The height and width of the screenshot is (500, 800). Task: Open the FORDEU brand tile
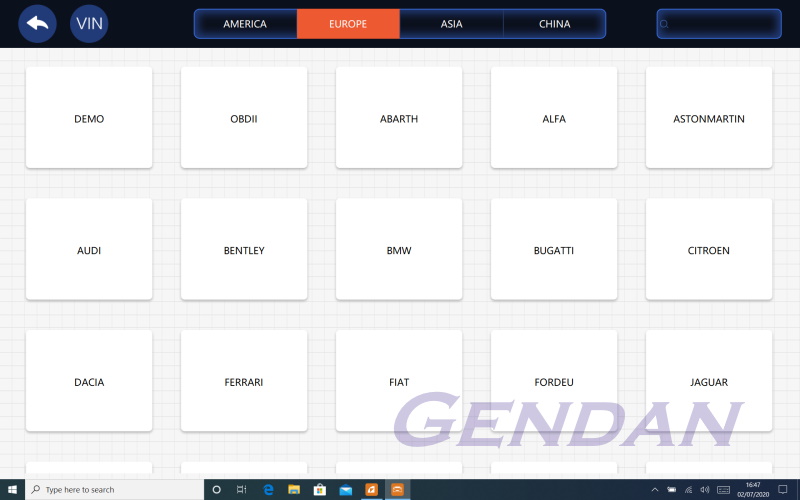[x=554, y=381]
